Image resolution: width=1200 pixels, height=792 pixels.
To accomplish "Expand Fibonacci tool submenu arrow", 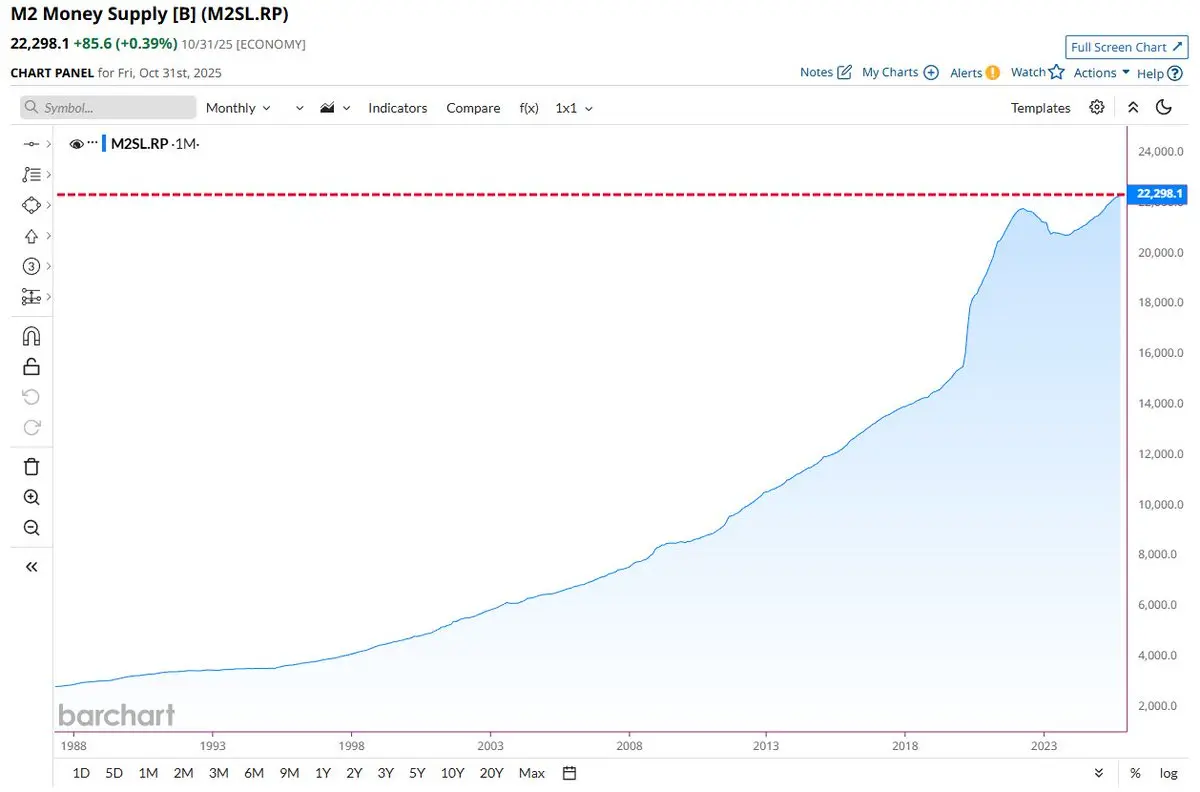I will (48, 175).
